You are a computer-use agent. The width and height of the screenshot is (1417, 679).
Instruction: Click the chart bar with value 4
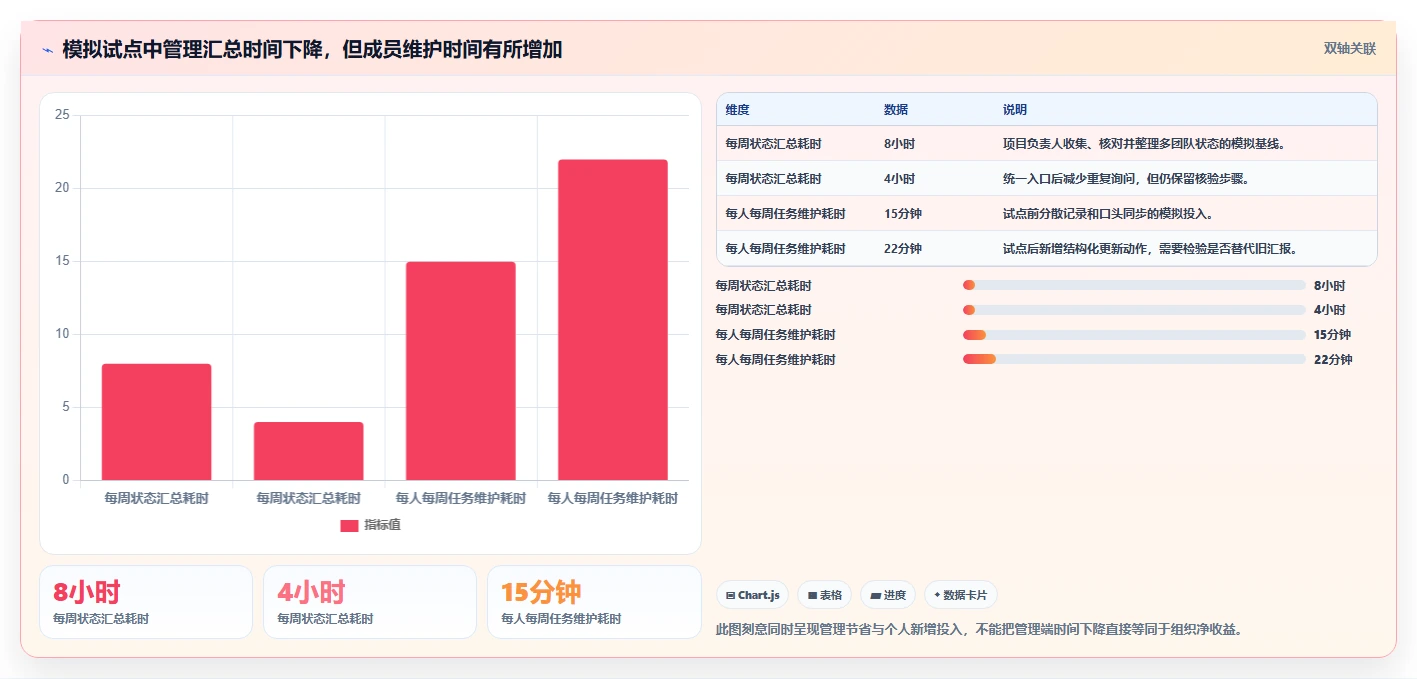tap(309, 451)
